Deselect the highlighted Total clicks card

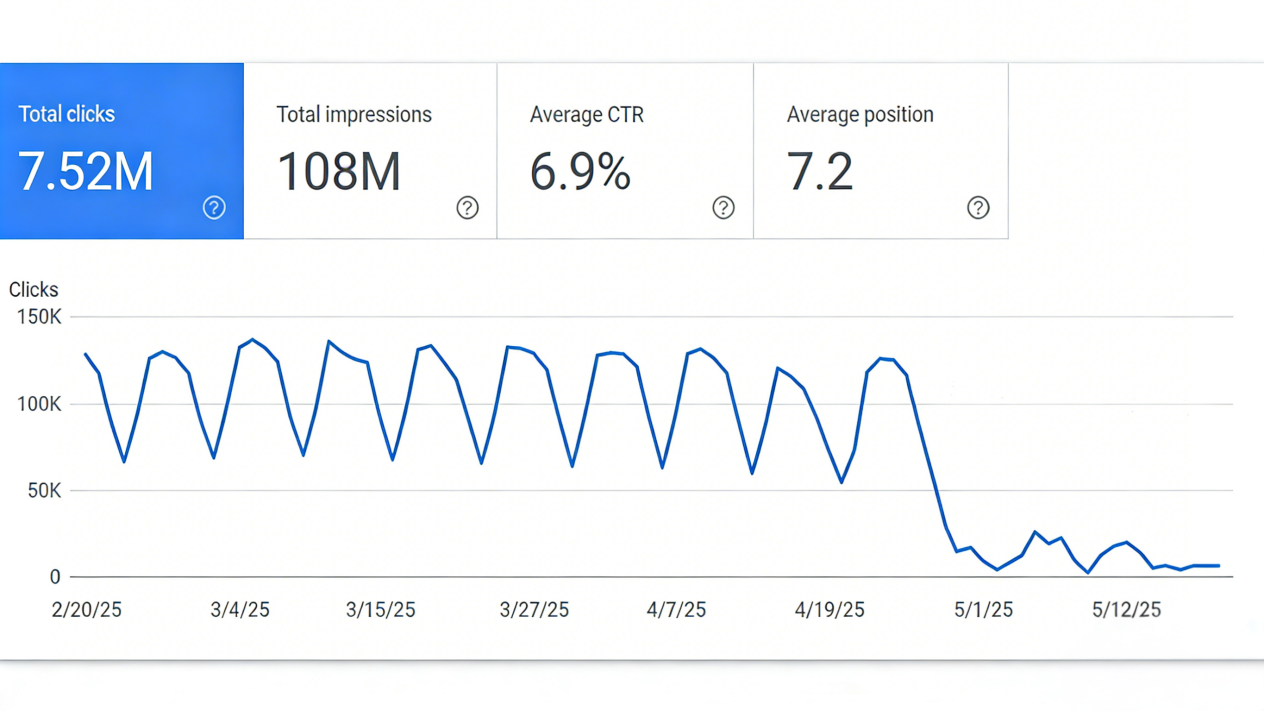point(122,150)
